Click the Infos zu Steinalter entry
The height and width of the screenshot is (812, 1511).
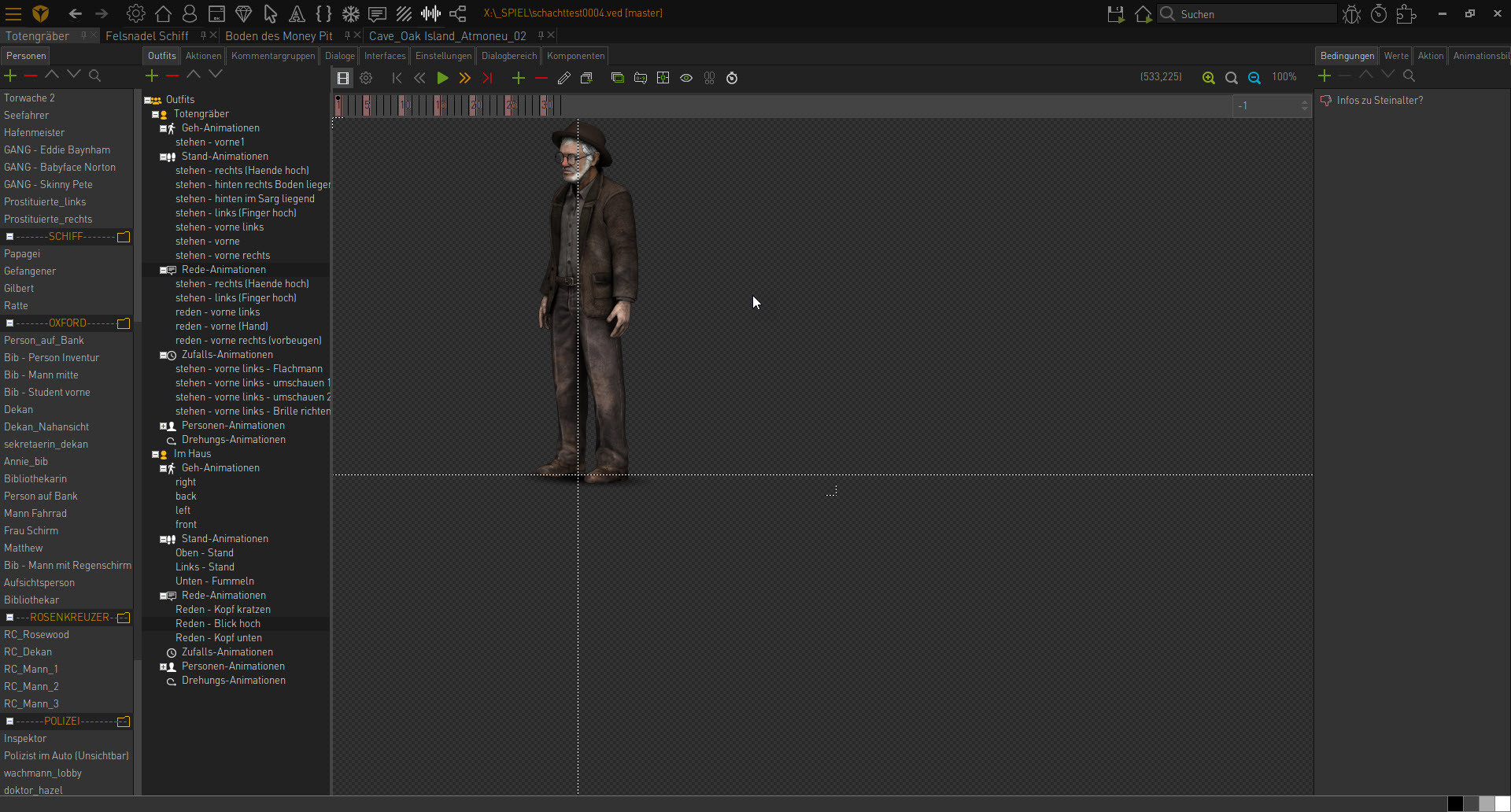[1380, 100]
